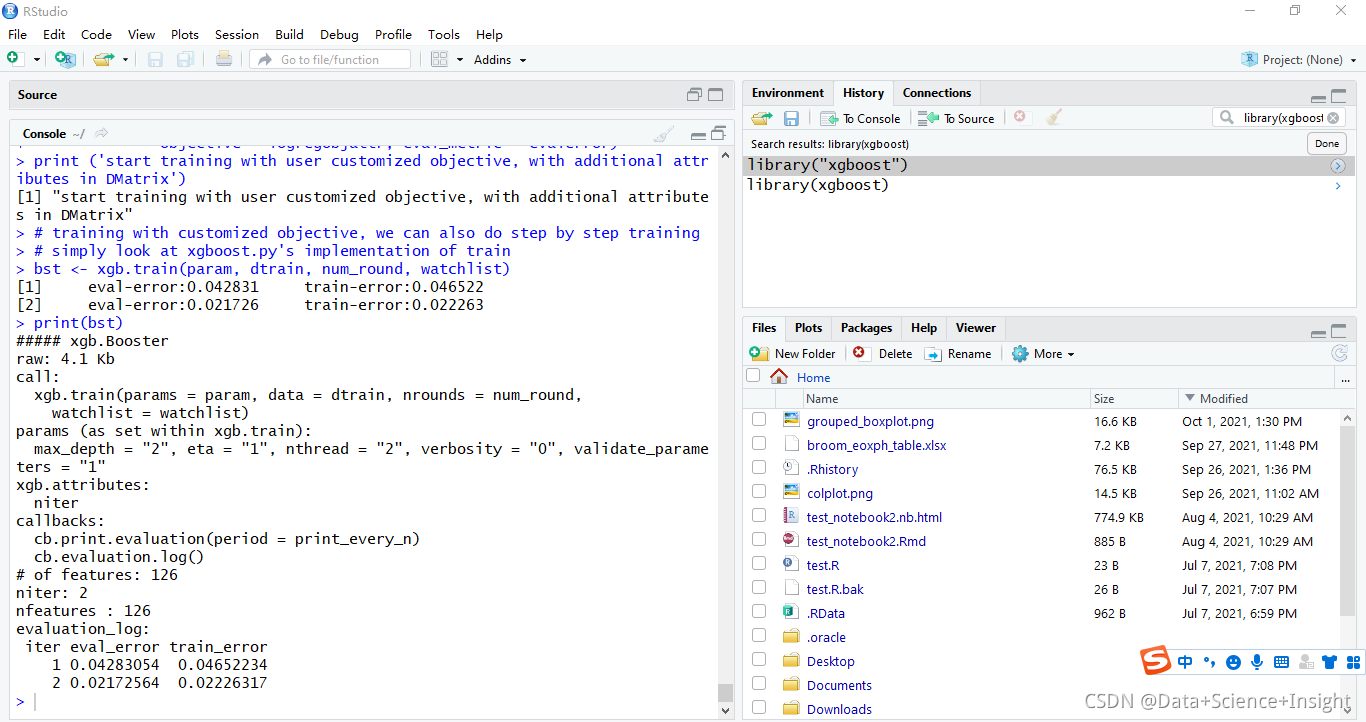Create a new file with the green plus icon
Viewport: 1366px width, 722px height.
pos(15,58)
